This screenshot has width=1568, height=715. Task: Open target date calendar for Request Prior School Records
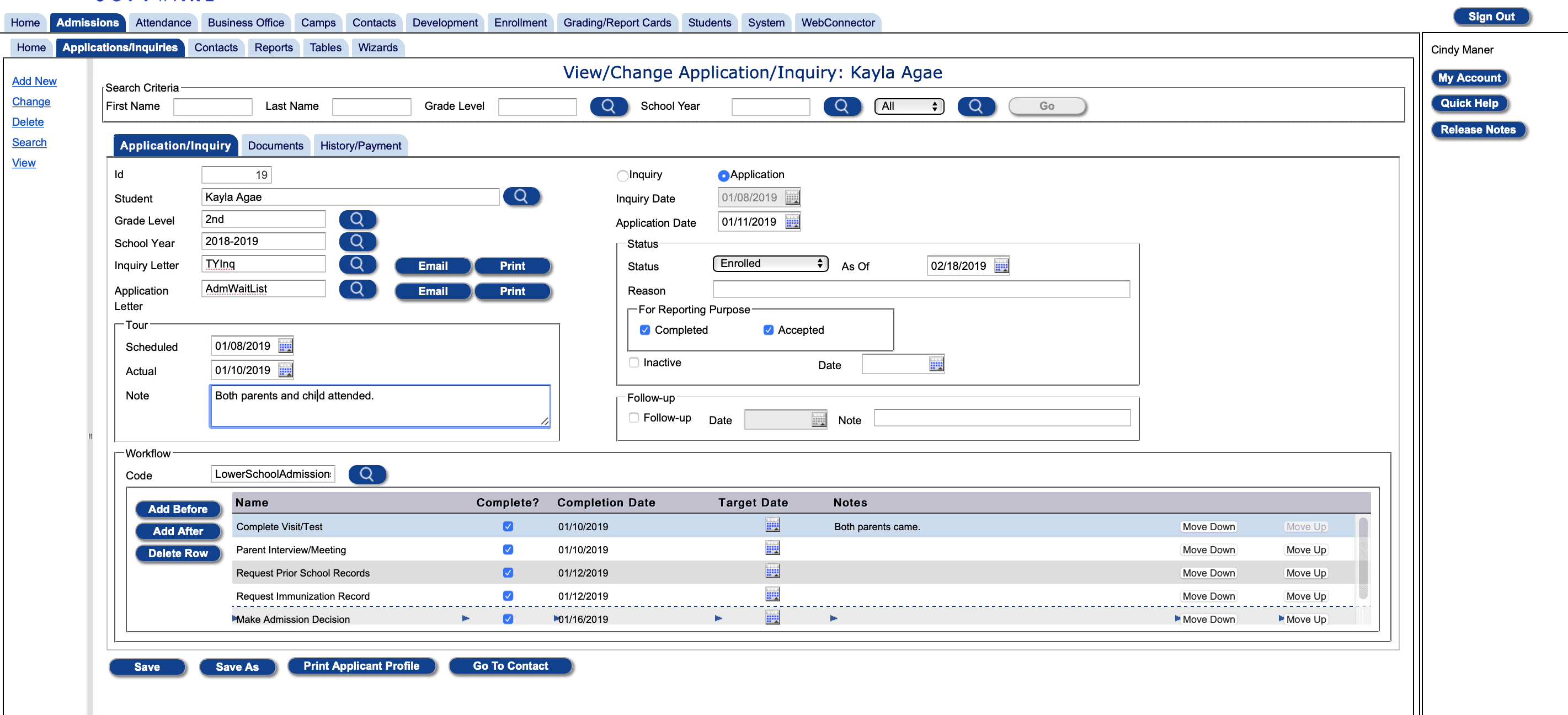click(x=772, y=571)
